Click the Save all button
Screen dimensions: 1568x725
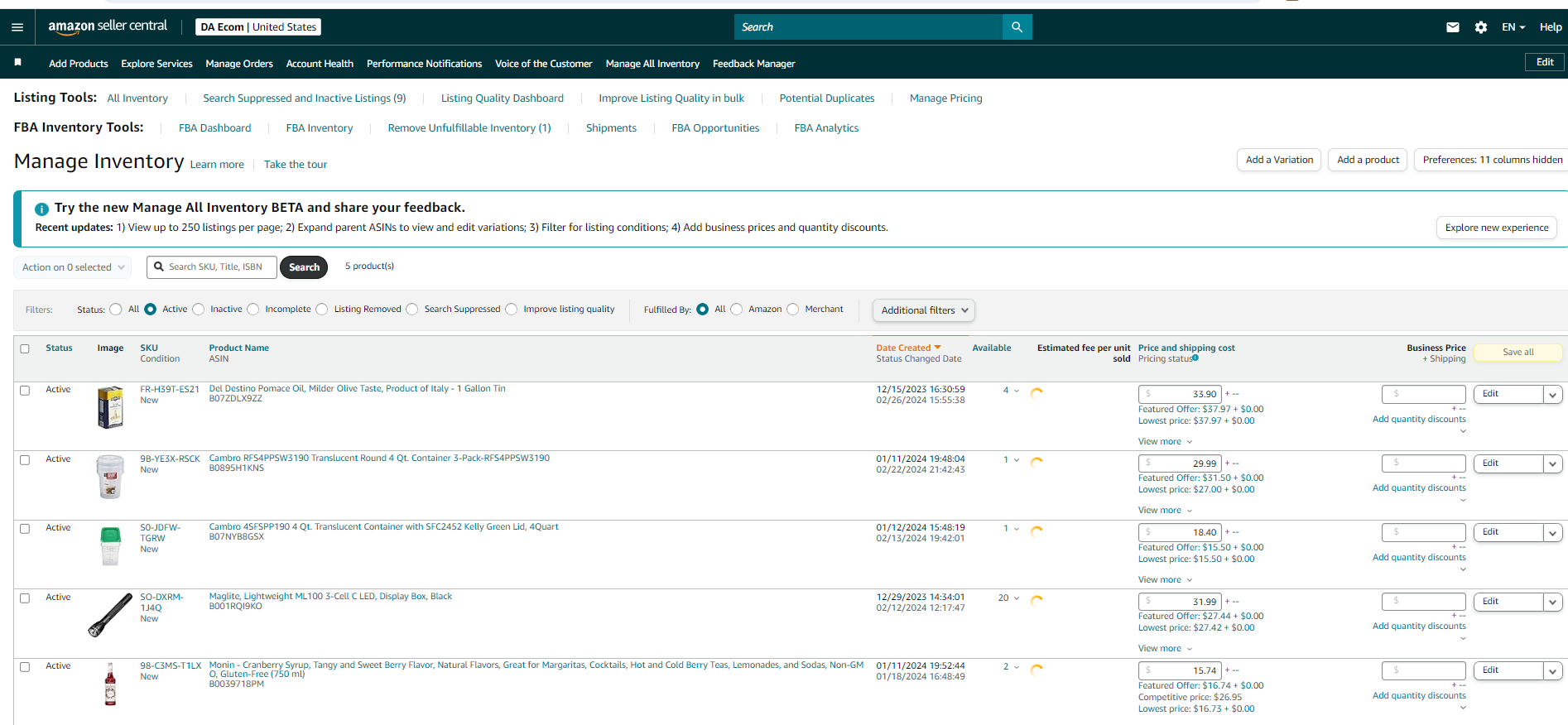point(1518,353)
